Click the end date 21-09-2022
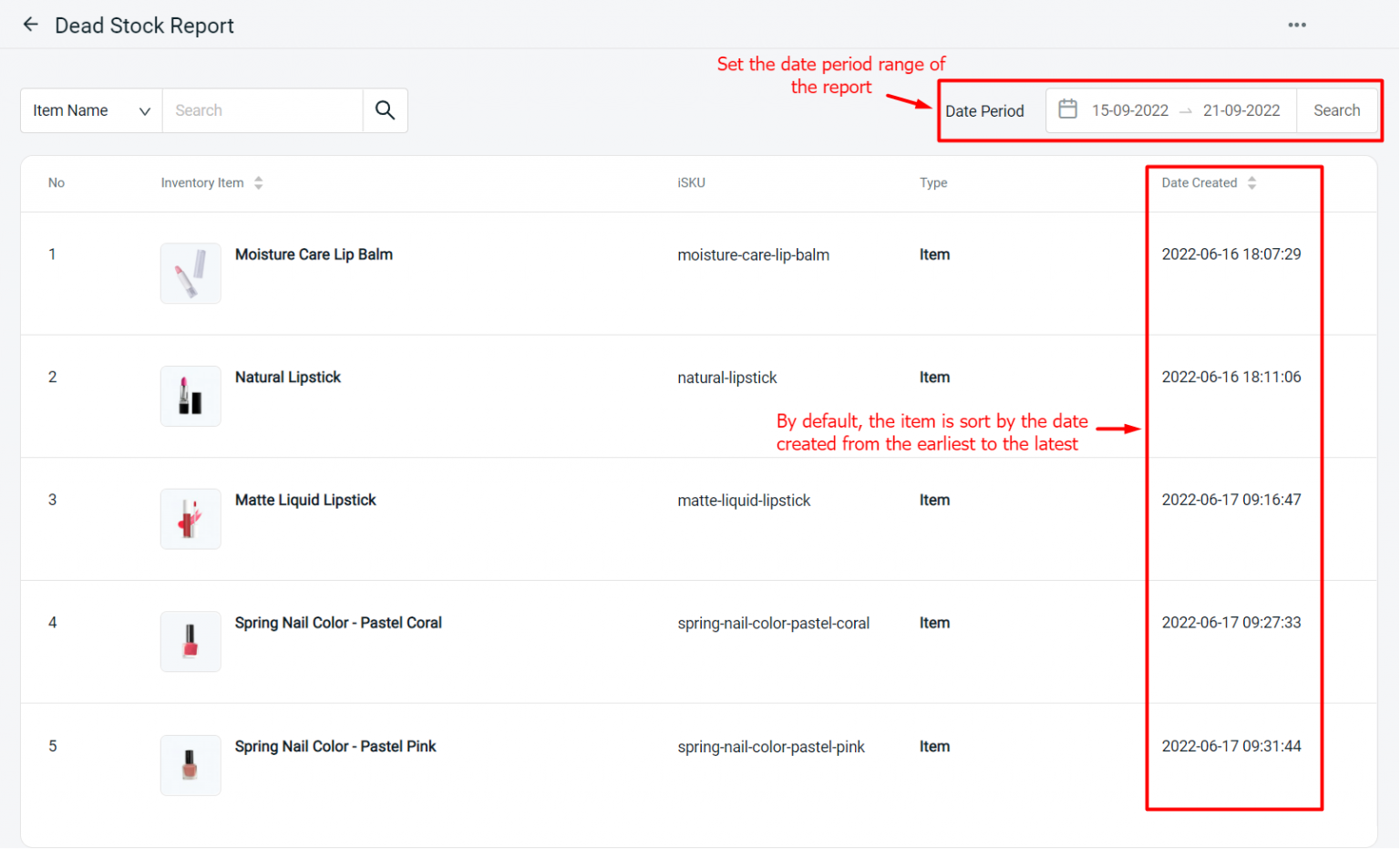The width and height of the screenshot is (1400, 849). [1240, 109]
